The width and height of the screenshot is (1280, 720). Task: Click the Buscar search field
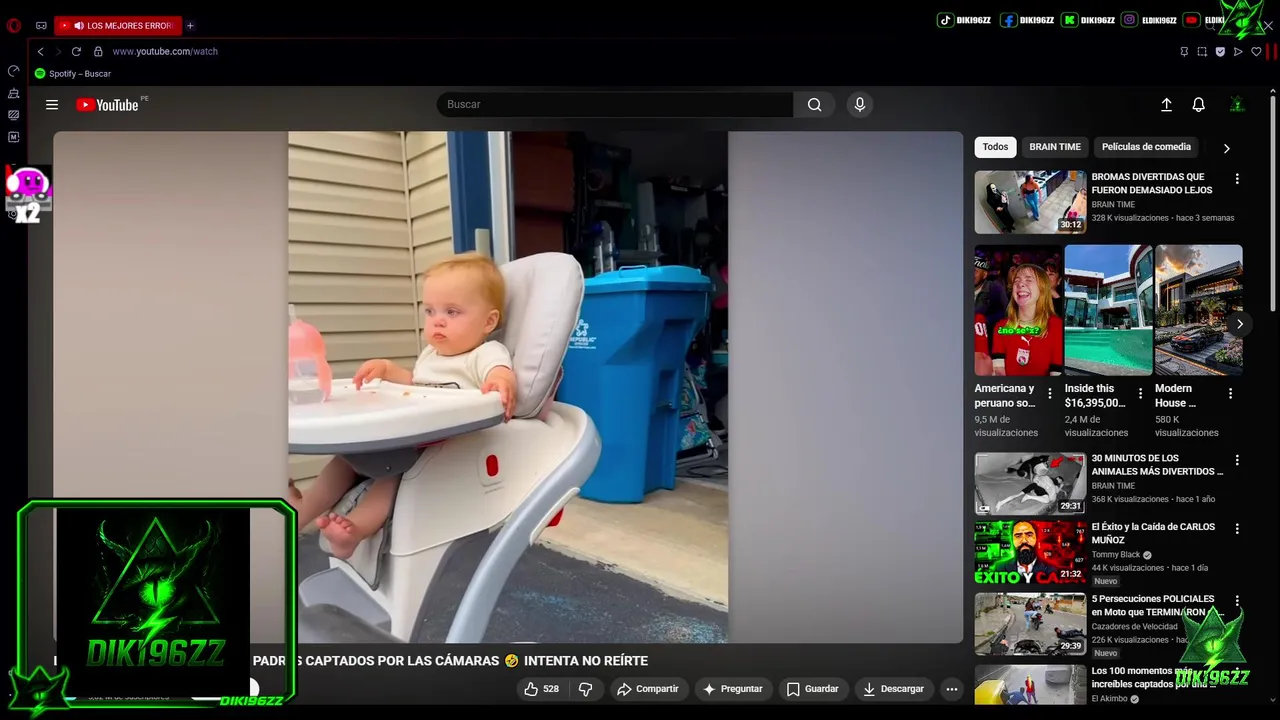coord(615,104)
